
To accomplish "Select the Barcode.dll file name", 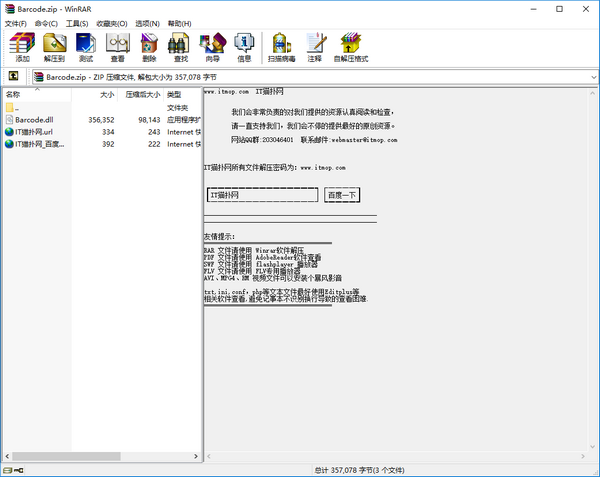I will coord(34,120).
